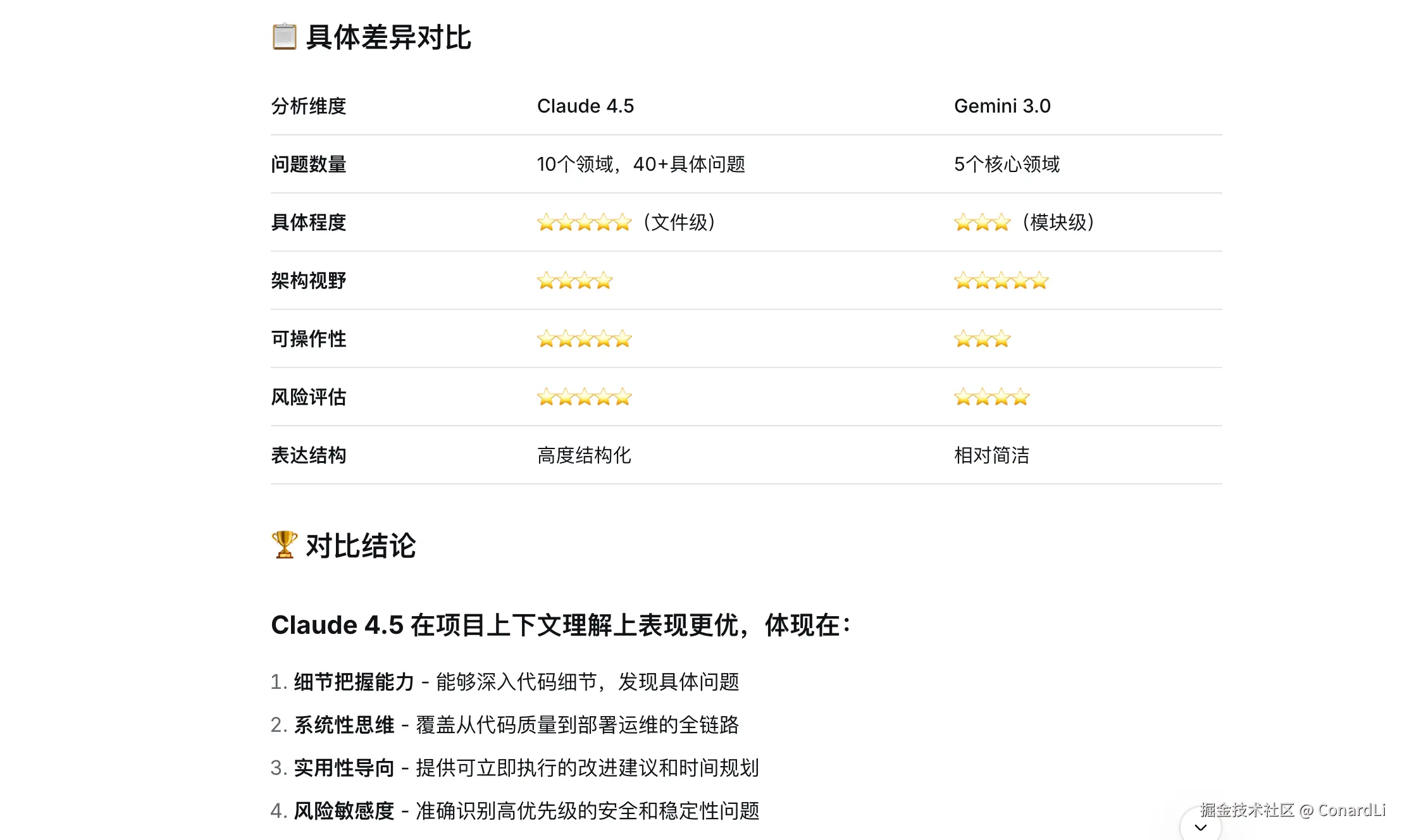This screenshot has height=840, width=1407.
Task: Click Gemini's five-star rating in 架构视野 row
Action: tap(1001, 281)
